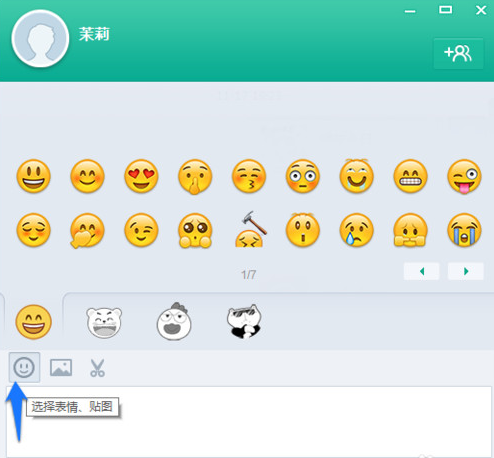
Task: Insert the pitiful hands-clasped emoji
Action: (410, 230)
